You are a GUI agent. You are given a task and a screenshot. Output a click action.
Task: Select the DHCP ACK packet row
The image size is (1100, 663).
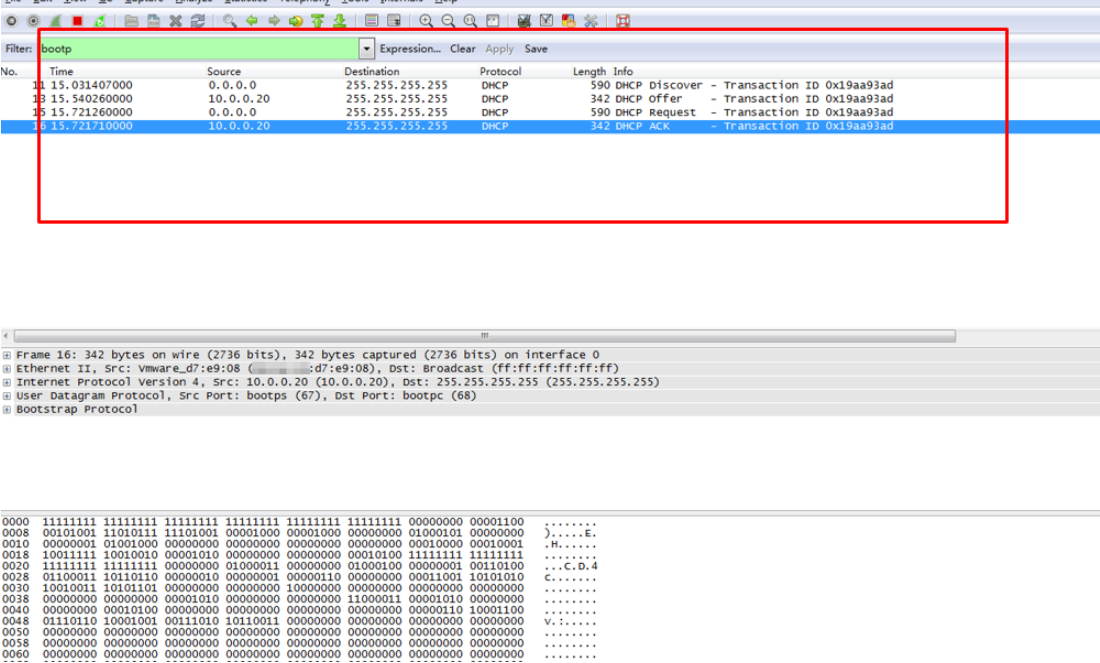[550, 126]
